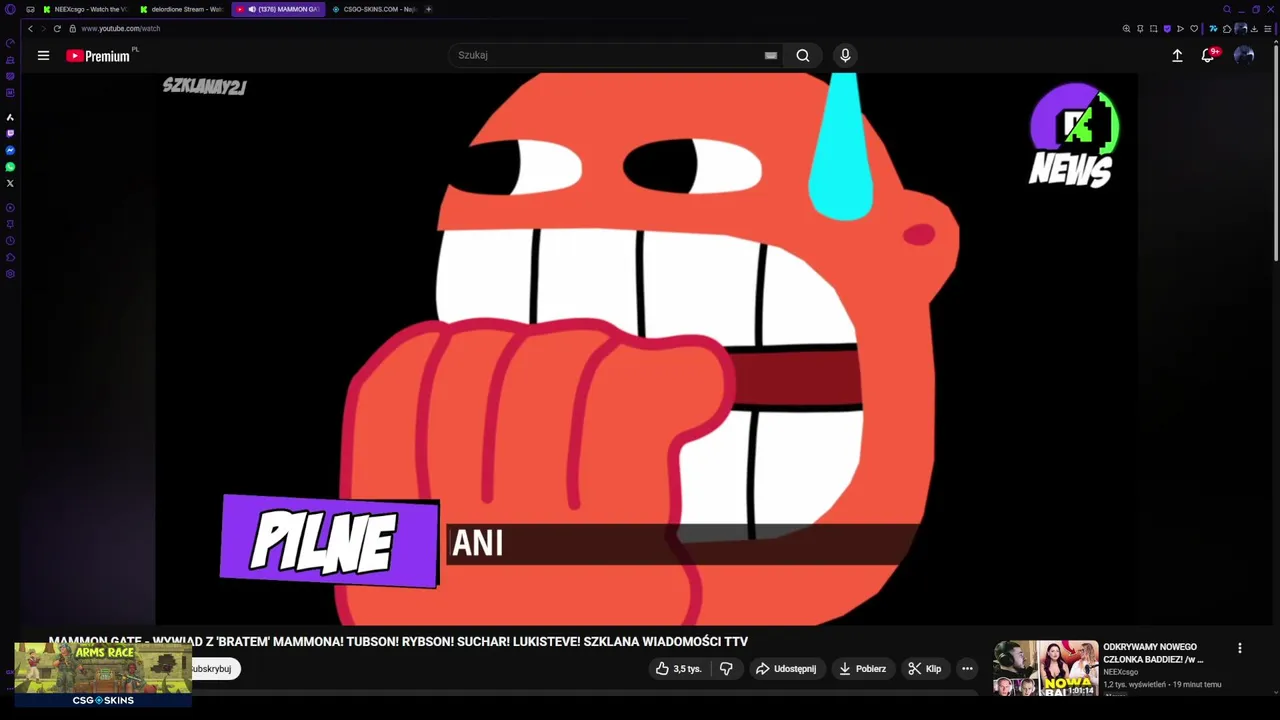Viewport: 1280px width, 720px height.
Task: Open Messenger in the browser sidebar
Action: point(10,150)
